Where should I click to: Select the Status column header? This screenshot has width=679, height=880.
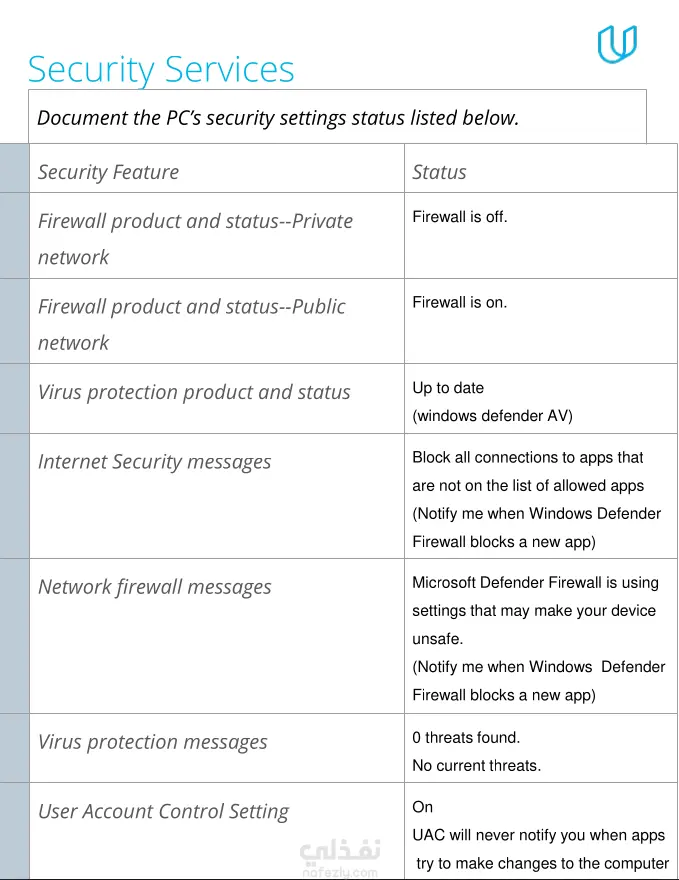click(x=439, y=172)
